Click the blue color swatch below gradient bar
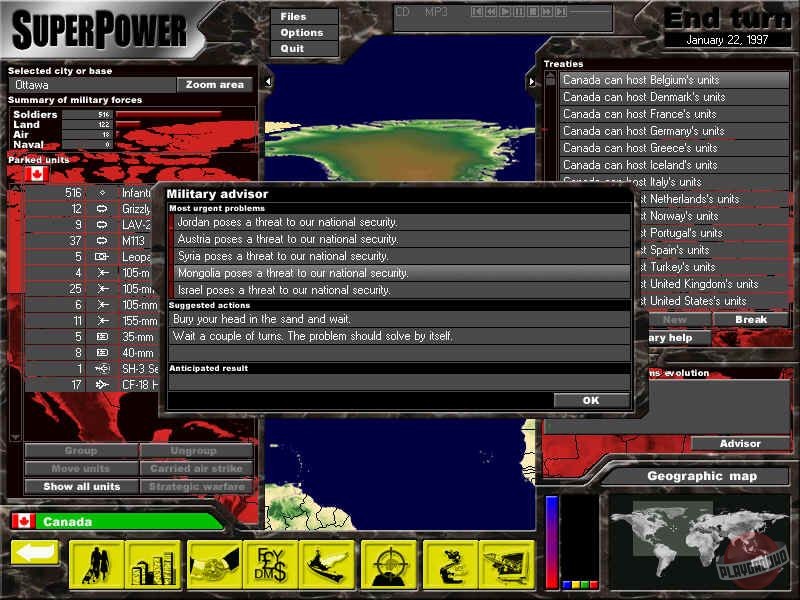Image resolution: width=800 pixels, height=600 pixels. click(565, 585)
